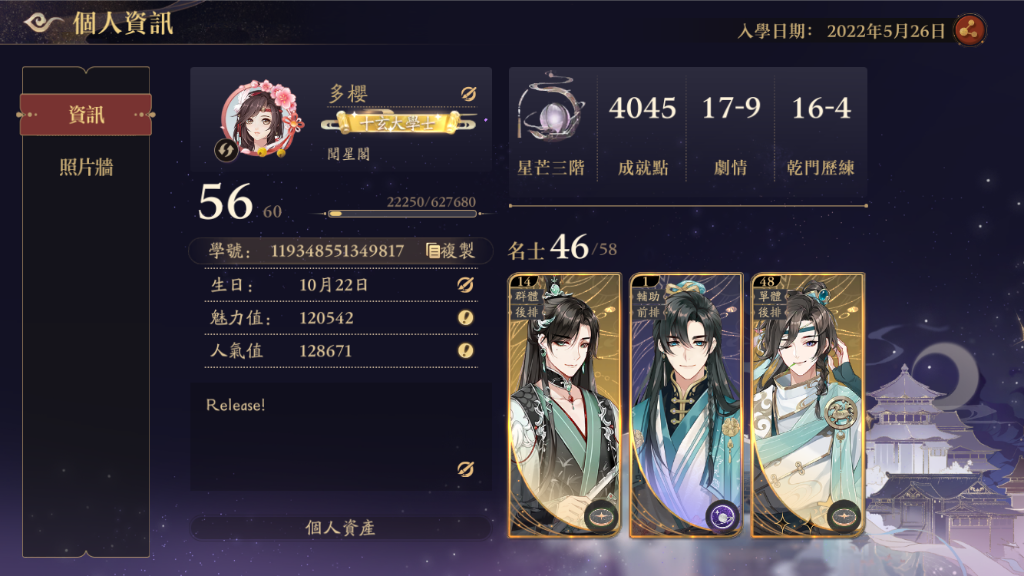Toggle birthday visibility eye icon
The image size is (1024, 576).
coord(465,285)
